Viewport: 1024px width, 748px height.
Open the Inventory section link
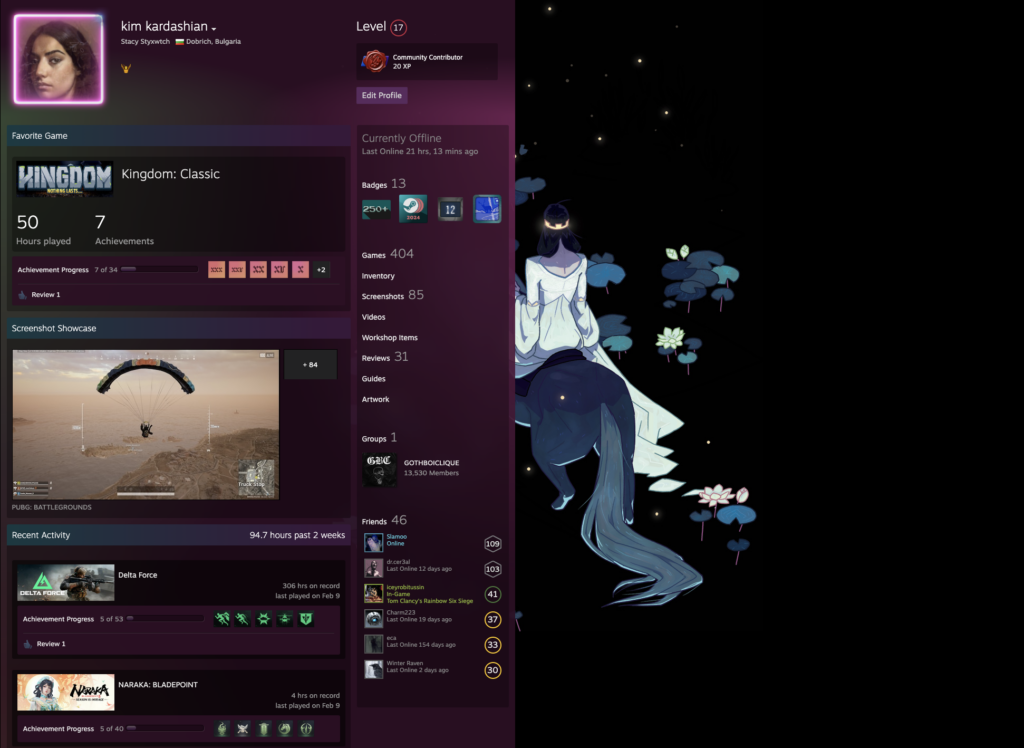coord(378,276)
